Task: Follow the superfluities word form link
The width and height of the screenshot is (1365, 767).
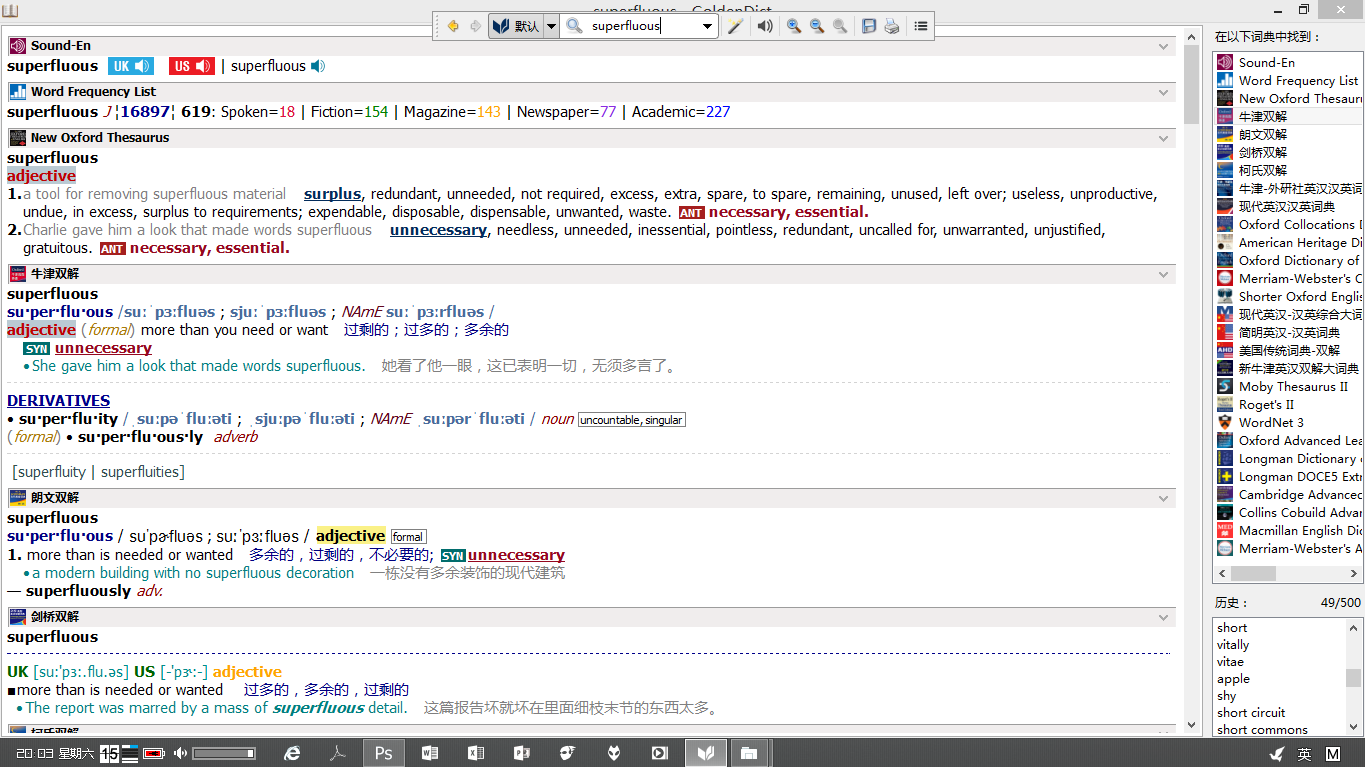Action: (x=140, y=472)
